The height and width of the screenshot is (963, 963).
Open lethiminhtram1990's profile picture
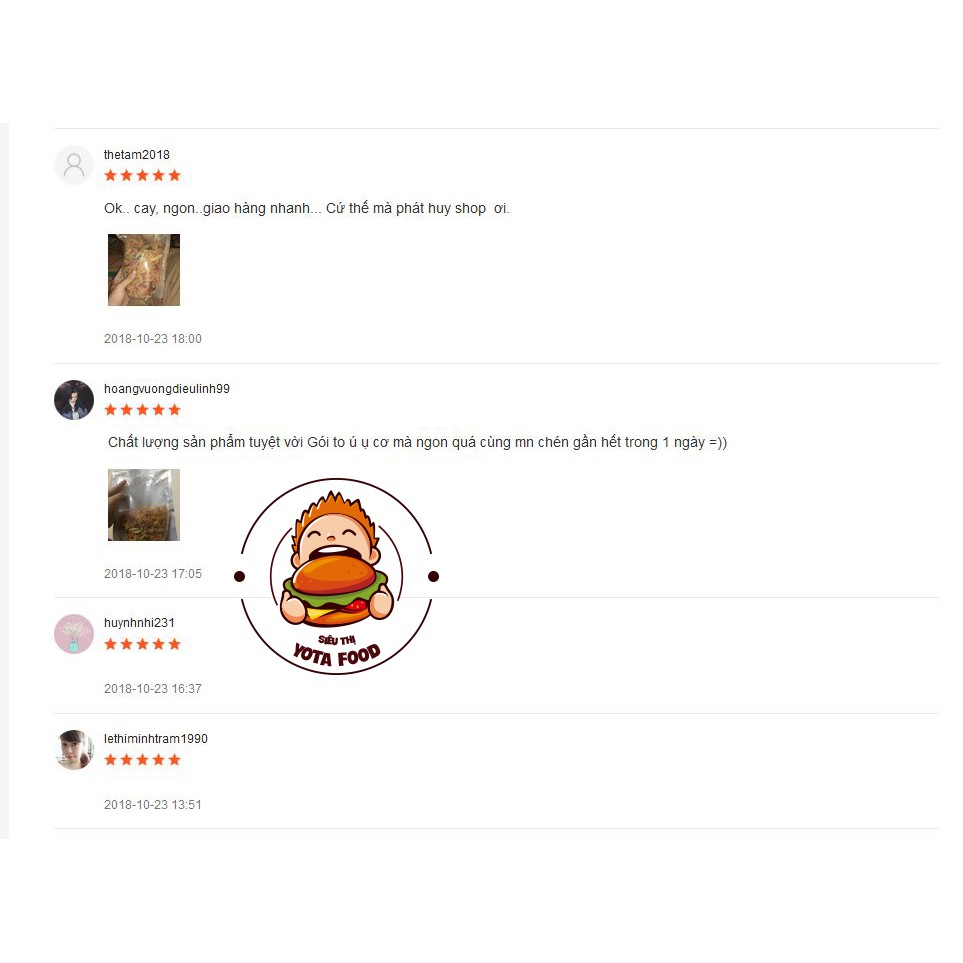[74, 750]
